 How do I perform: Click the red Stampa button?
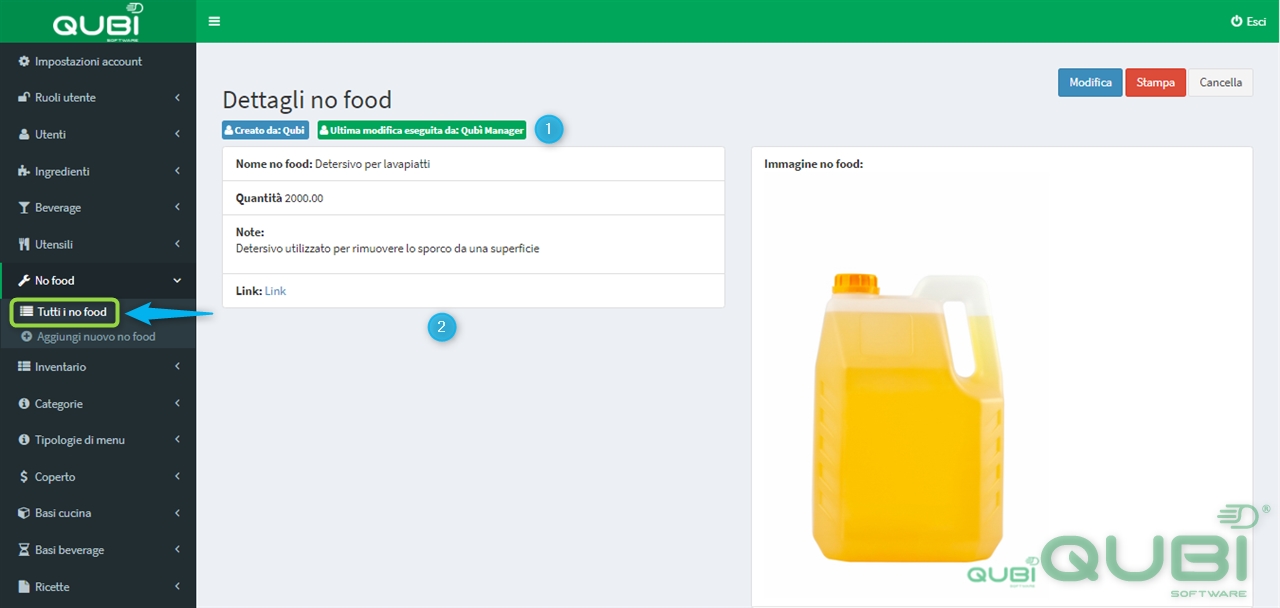pos(1155,82)
